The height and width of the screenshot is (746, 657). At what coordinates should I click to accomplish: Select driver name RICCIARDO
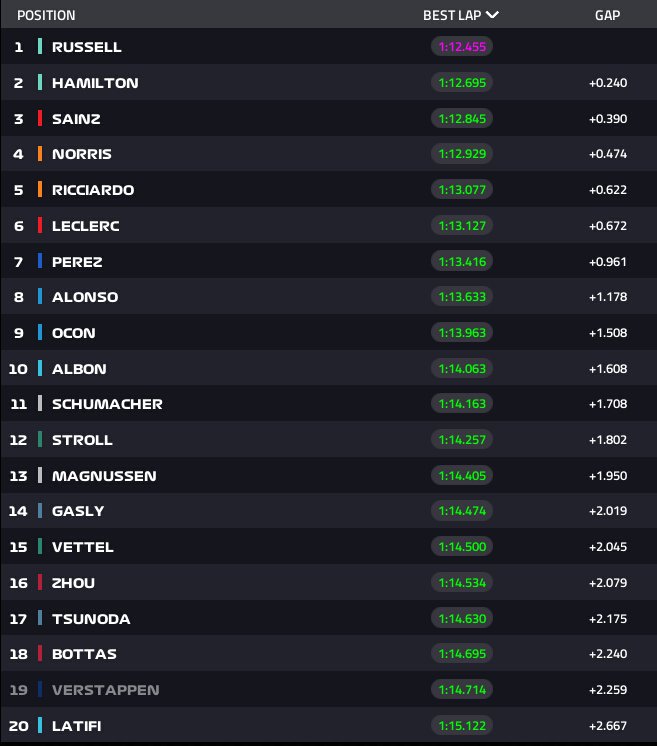(x=93, y=190)
